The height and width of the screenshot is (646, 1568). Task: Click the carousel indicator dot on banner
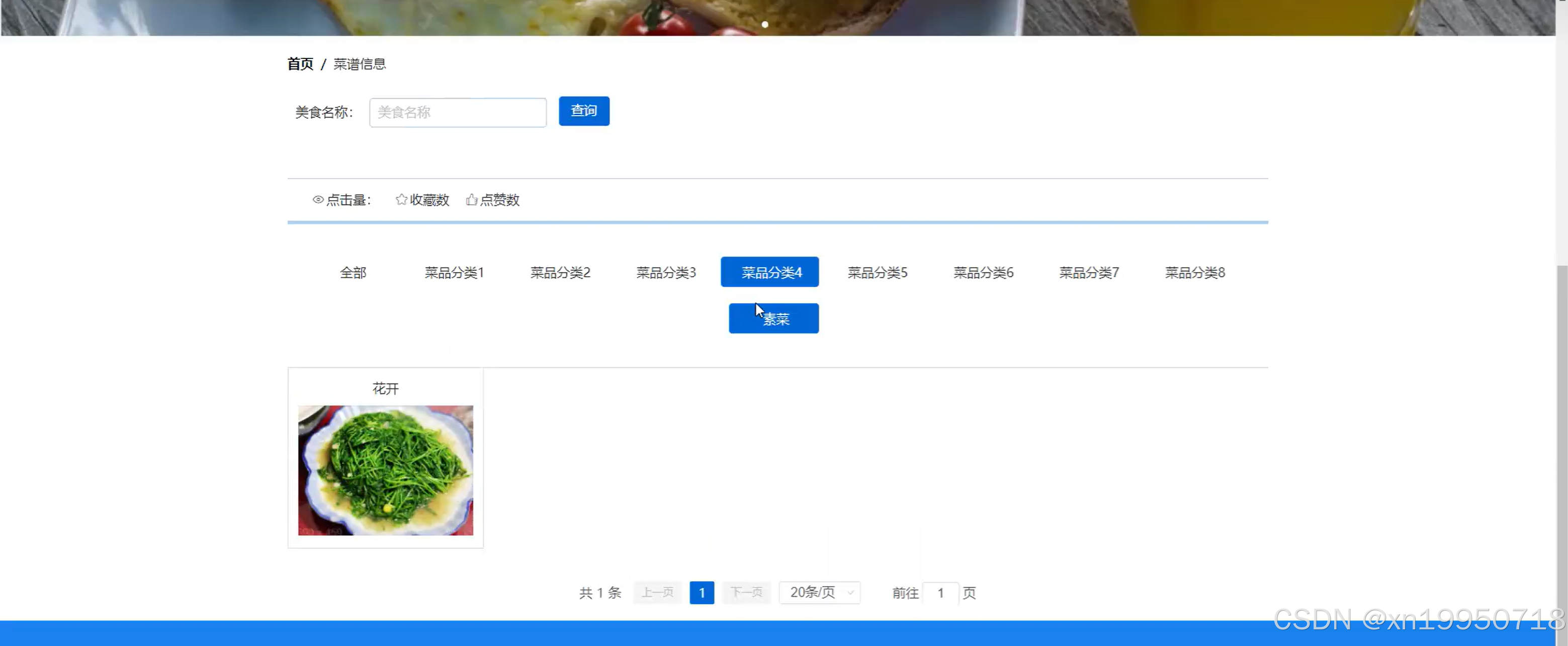pos(765,24)
